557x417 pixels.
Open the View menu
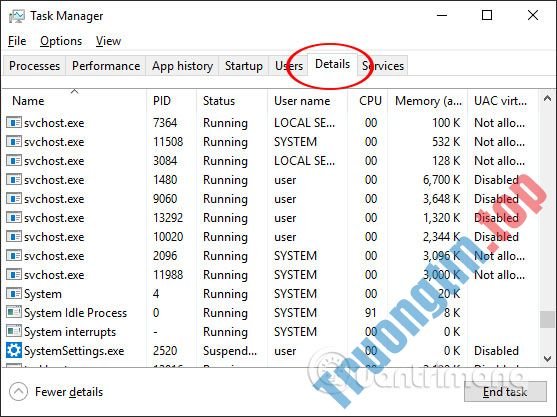(x=108, y=41)
